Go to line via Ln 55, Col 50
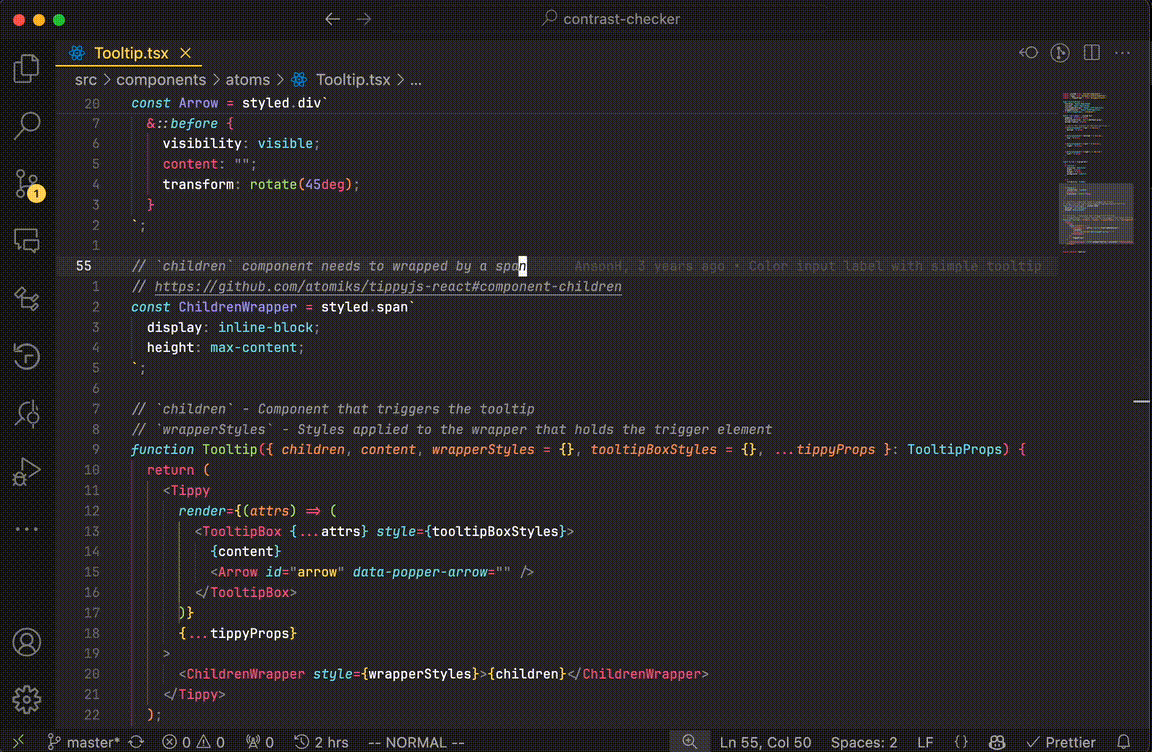Viewport: 1152px width, 752px height. pyautogui.click(x=766, y=742)
